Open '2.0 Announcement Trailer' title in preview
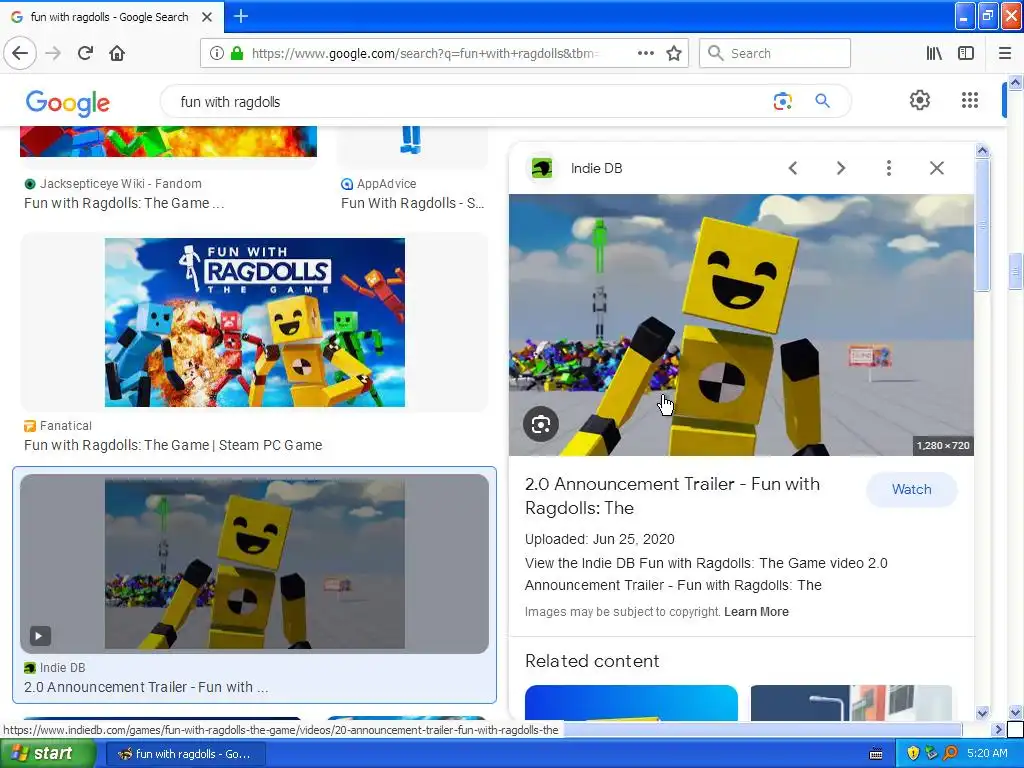This screenshot has width=1024, height=768. [672, 496]
